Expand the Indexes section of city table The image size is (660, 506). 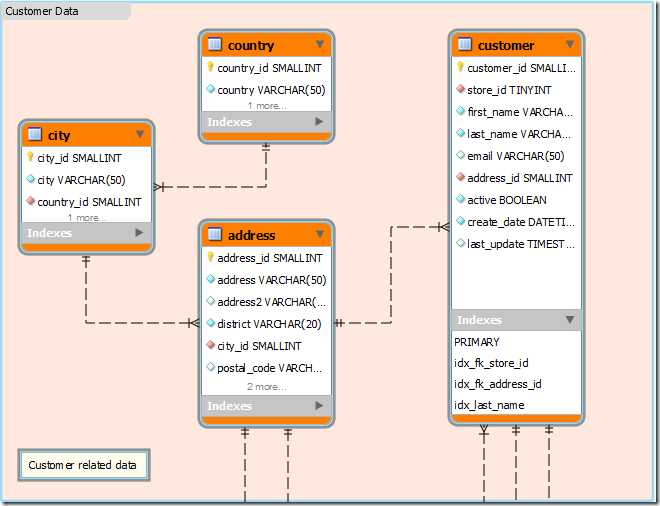pos(139,232)
